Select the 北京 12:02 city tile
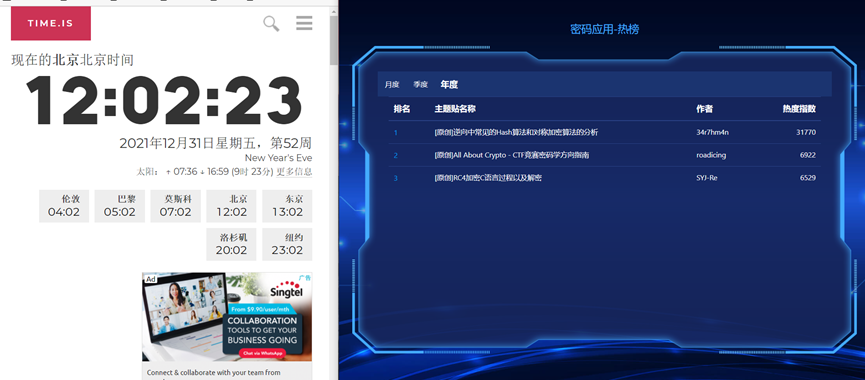 231,206
